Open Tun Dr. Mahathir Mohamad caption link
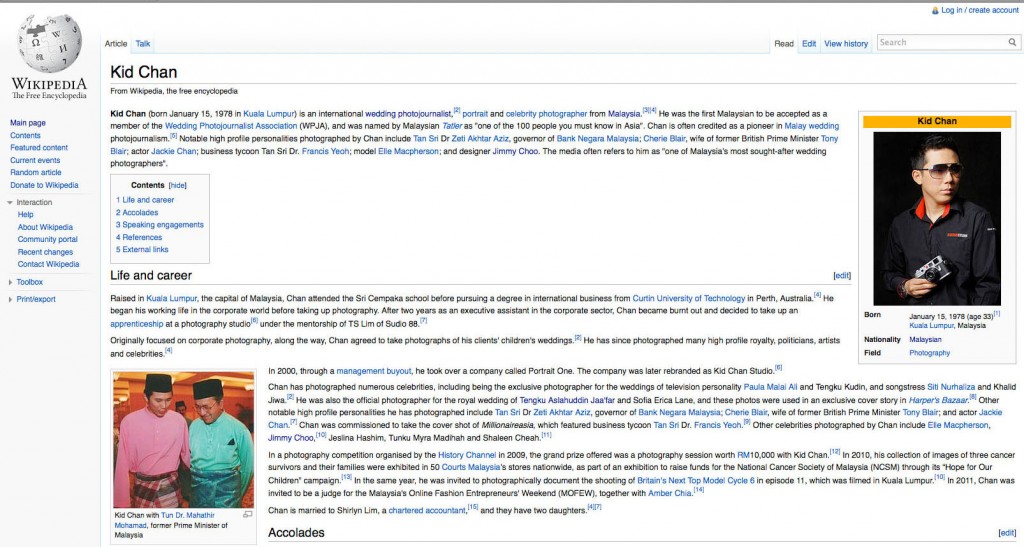Image resolution: width=1024 pixels, height=547 pixels. [165, 520]
